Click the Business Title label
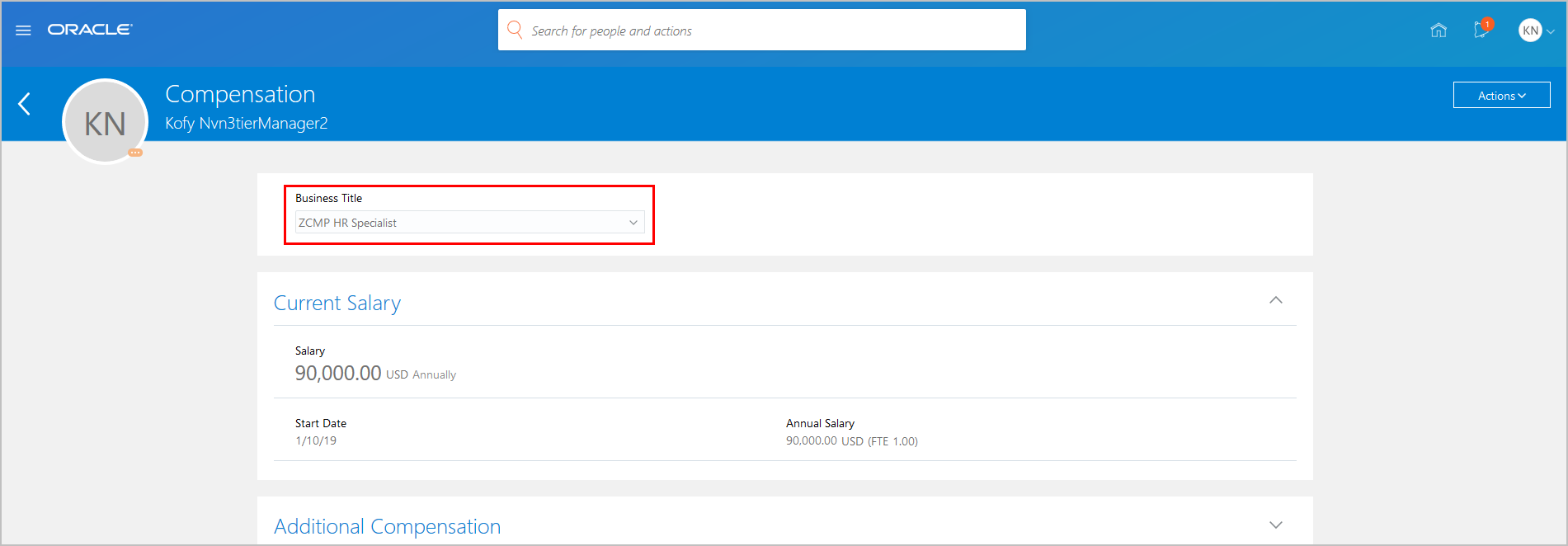This screenshot has width=1568, height=546. pyautogui.click(x=329, y=198)
